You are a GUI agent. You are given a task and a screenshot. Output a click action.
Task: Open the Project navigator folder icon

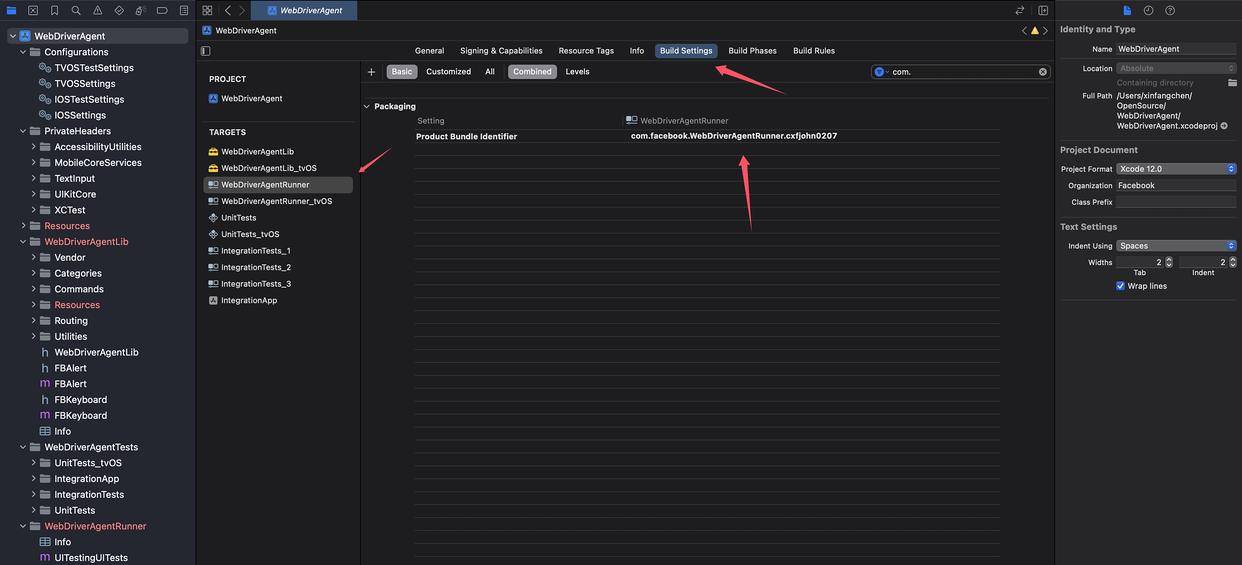coord(12,10)
